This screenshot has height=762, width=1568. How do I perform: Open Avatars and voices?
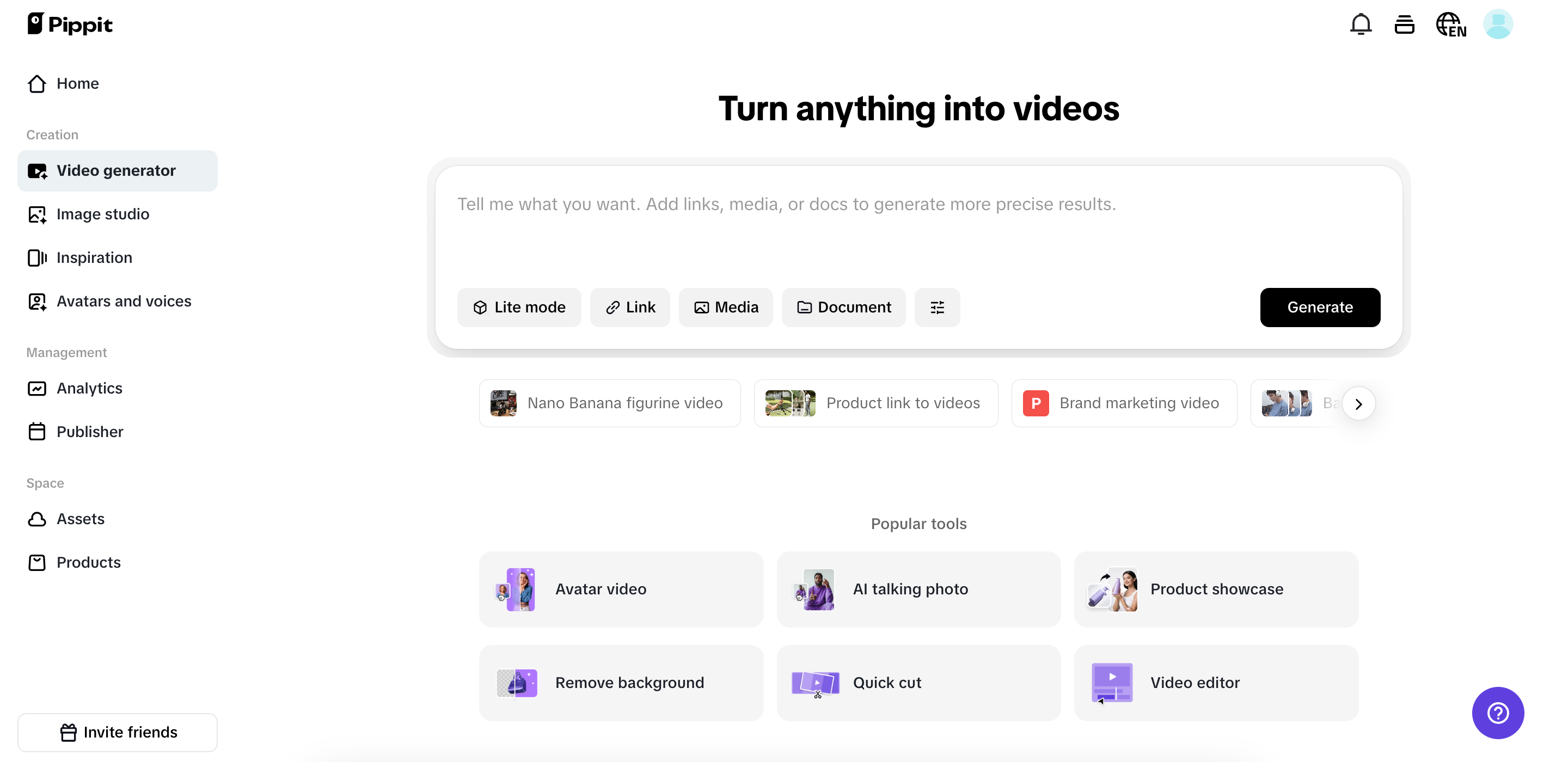pyautogui.click(x=118, y=302)
